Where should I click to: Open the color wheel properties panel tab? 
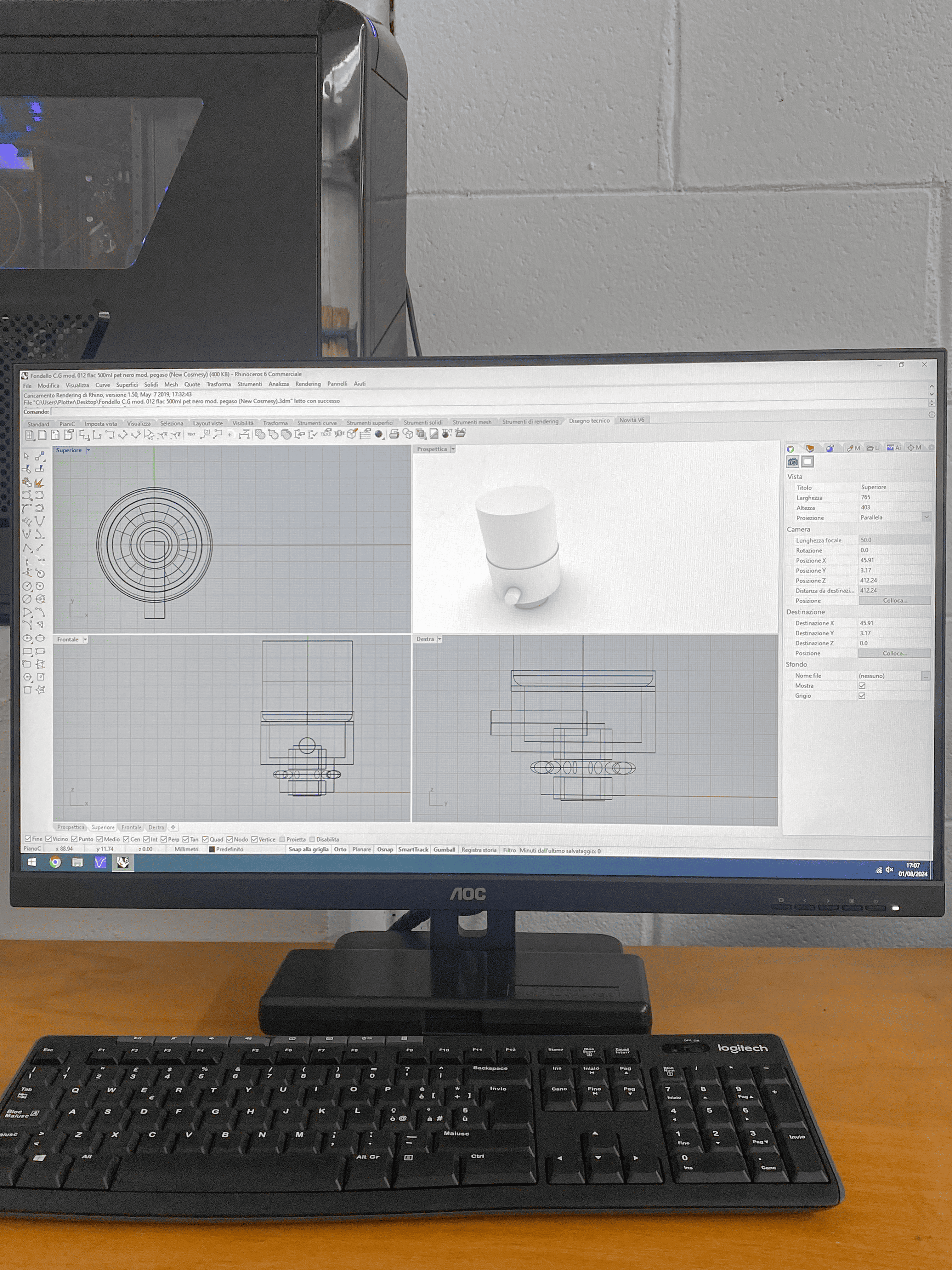click(790, 449)
